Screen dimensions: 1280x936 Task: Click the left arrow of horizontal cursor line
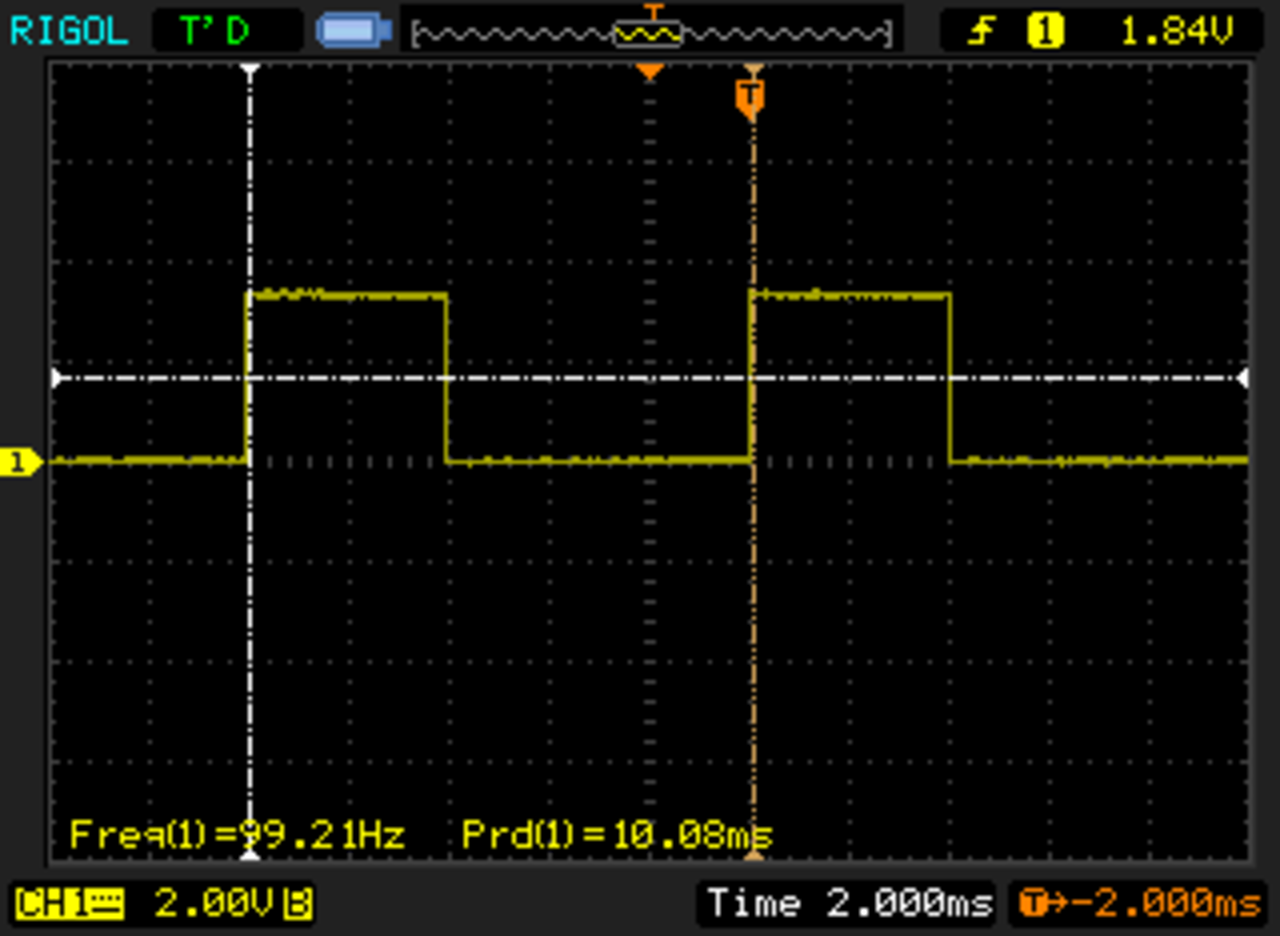[57, 378]
